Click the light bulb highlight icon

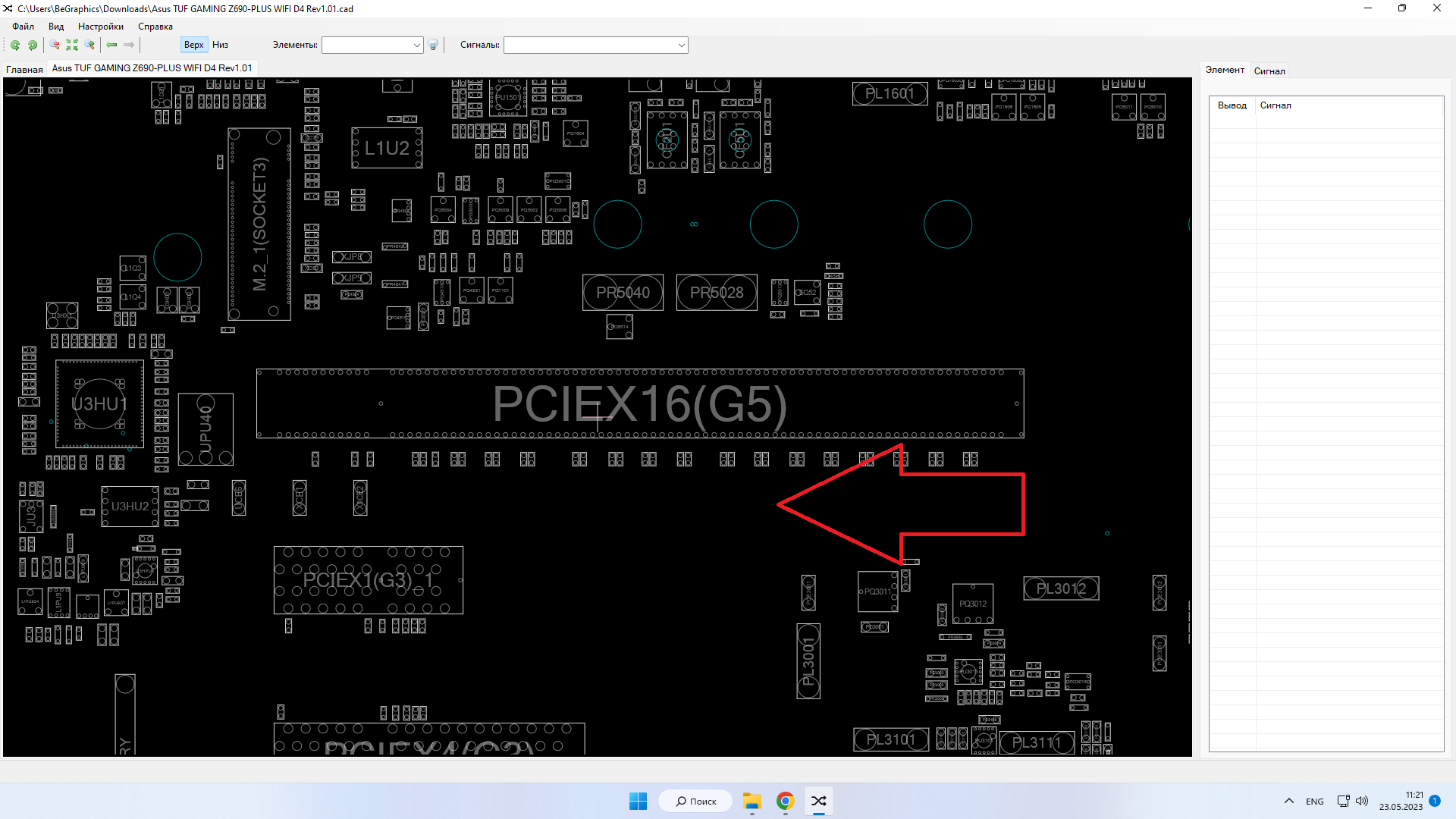click(x=433, y=45)
